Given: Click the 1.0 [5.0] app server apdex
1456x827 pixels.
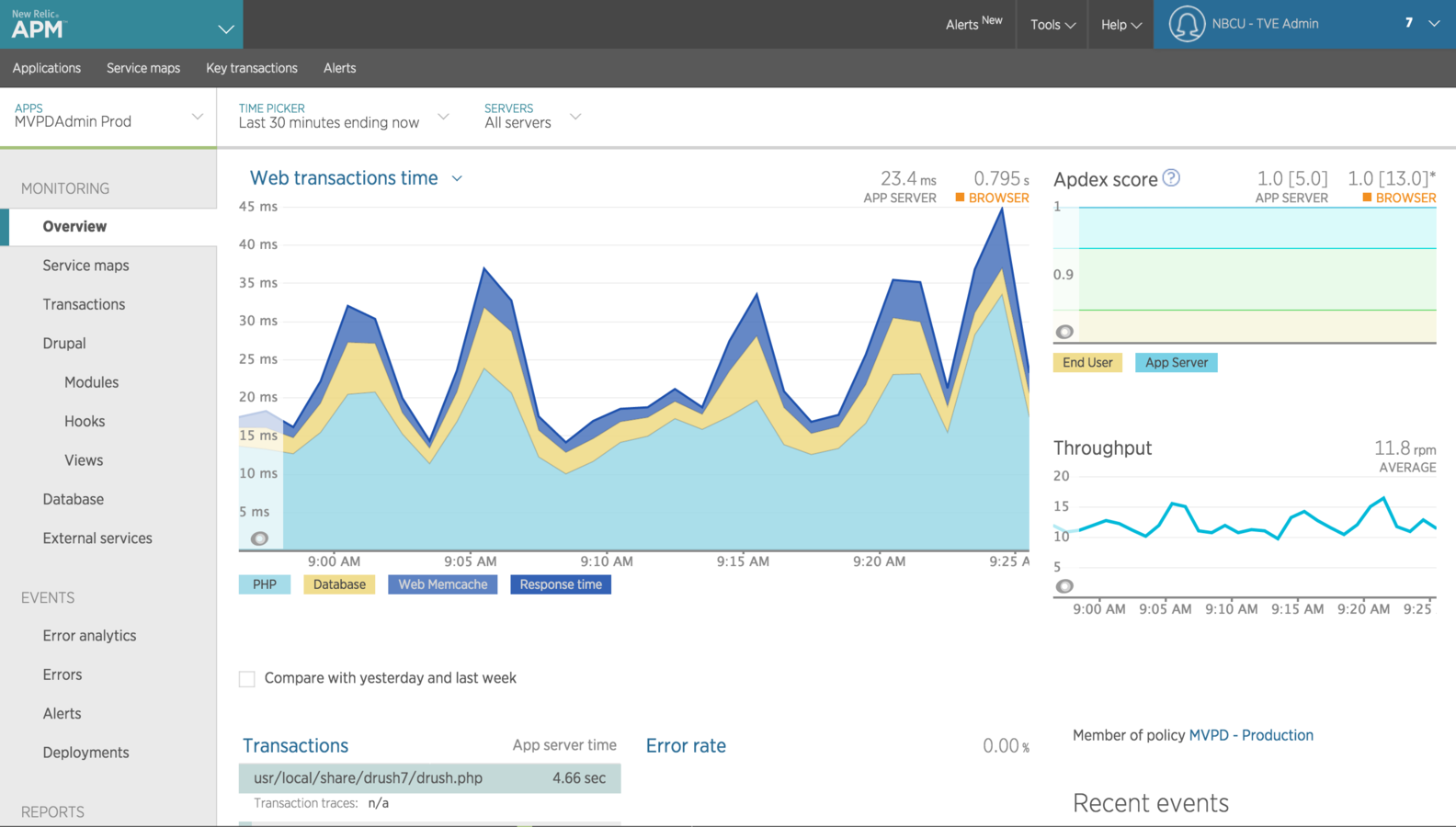Looking at the screenshot, I should [1292, 178].
